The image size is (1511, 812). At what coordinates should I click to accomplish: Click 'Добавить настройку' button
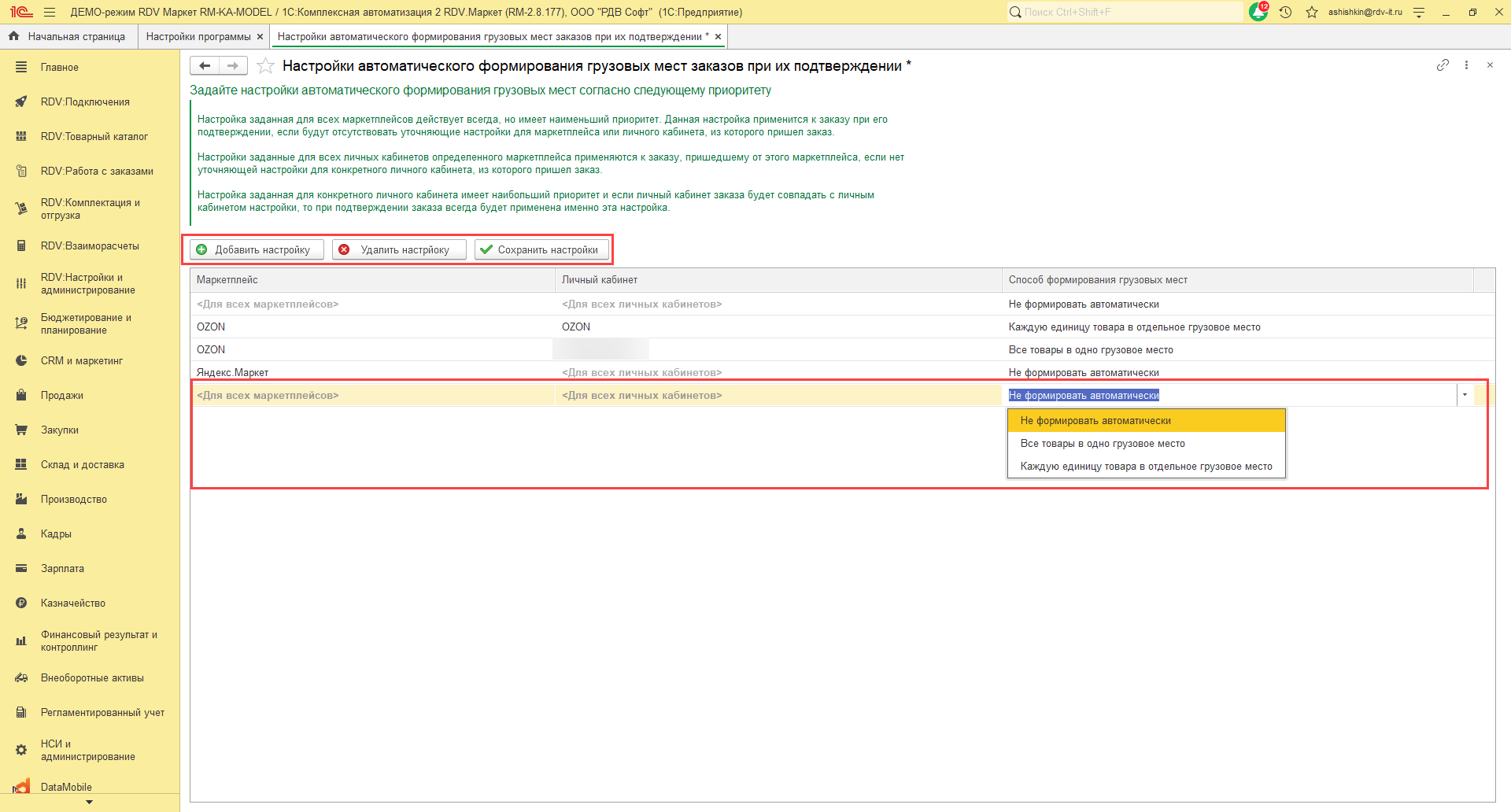click(x=257, y=249)
